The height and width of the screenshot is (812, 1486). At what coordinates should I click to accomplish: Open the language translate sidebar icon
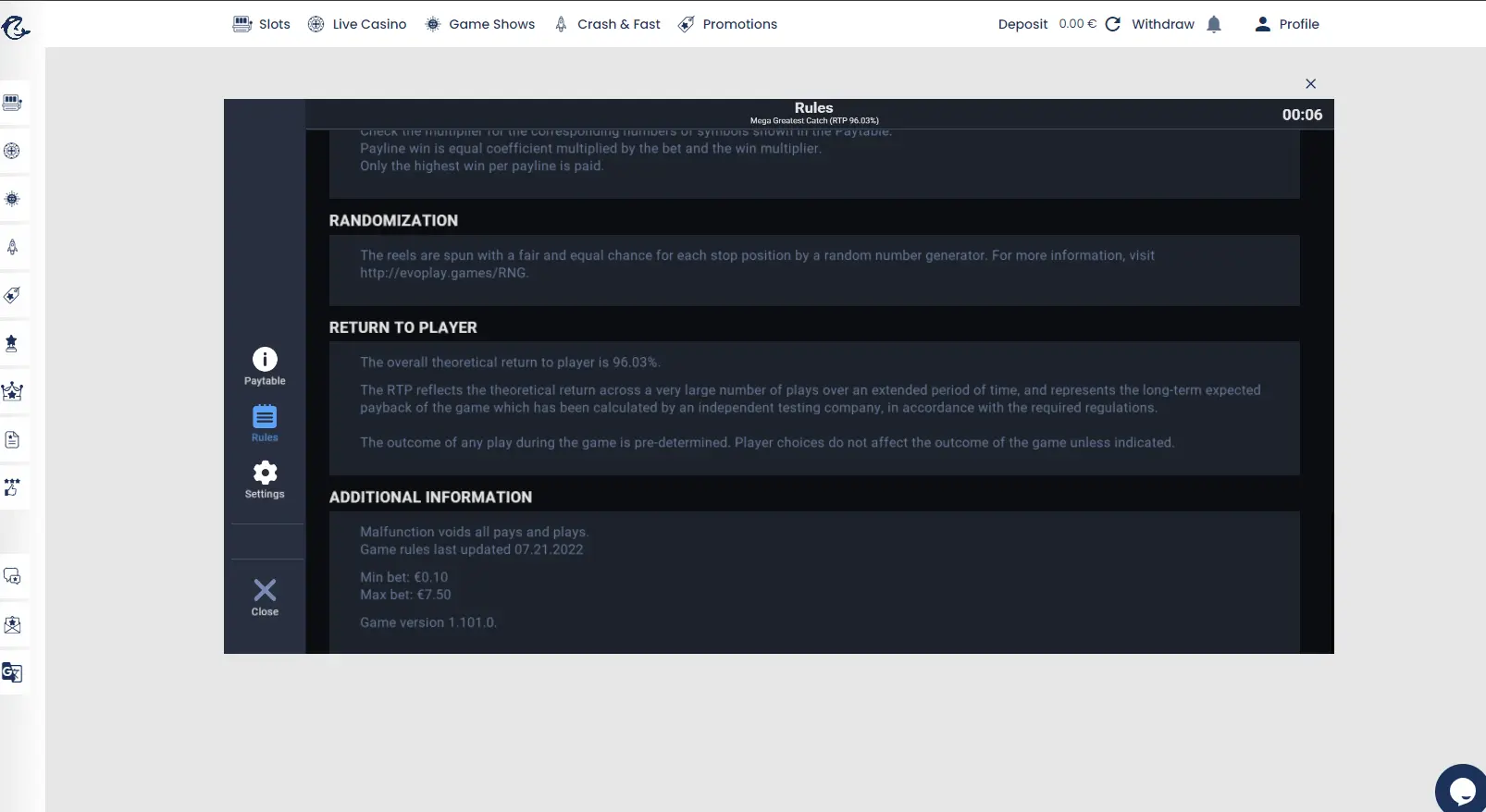12,672
